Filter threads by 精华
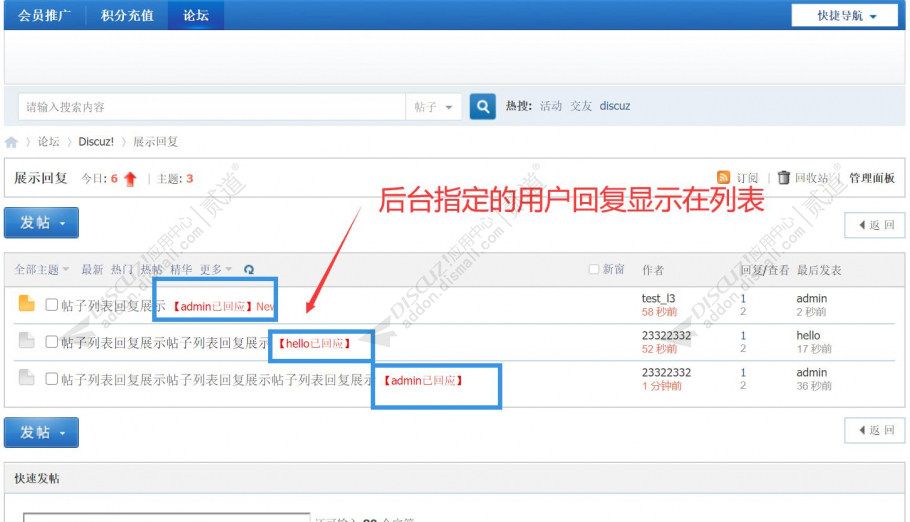The width and height of the screenshot is (910, 522). pyautogui.click(x=181, y=269)
